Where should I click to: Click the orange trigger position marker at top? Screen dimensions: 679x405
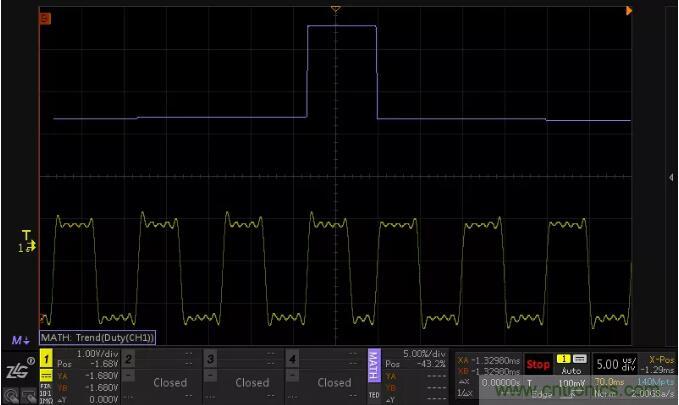(336, 10)
